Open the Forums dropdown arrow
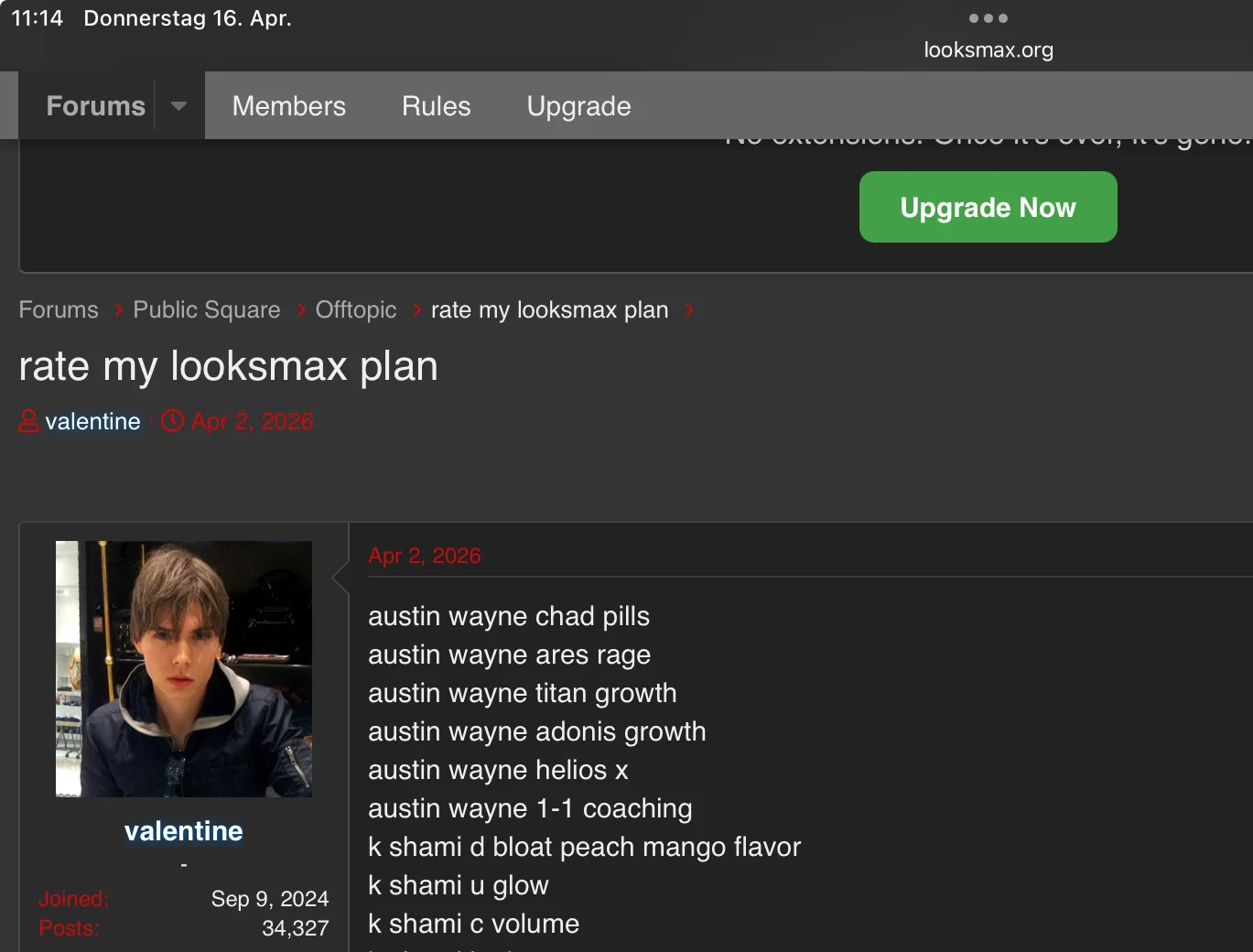 179,106
